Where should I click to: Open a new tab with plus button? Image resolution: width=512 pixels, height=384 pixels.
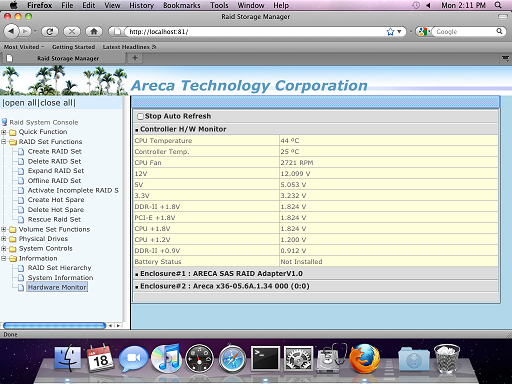pos(135,58)
